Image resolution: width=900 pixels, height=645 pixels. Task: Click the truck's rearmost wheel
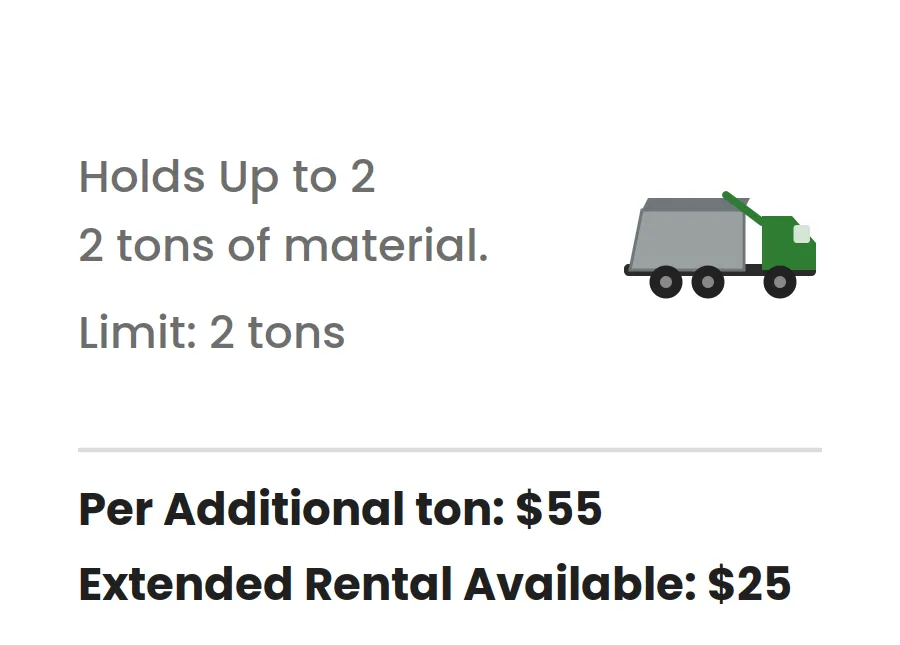[666, 282]
